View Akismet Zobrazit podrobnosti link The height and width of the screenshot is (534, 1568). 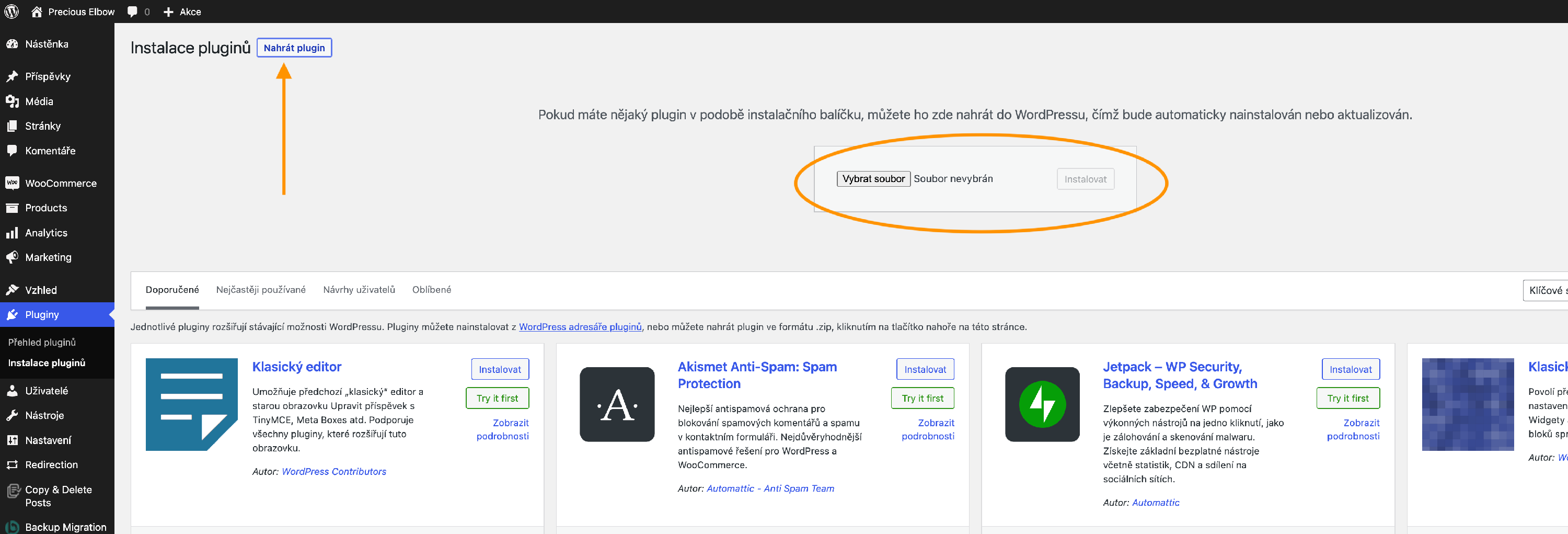pyautogui.click(x=928, y=429)
